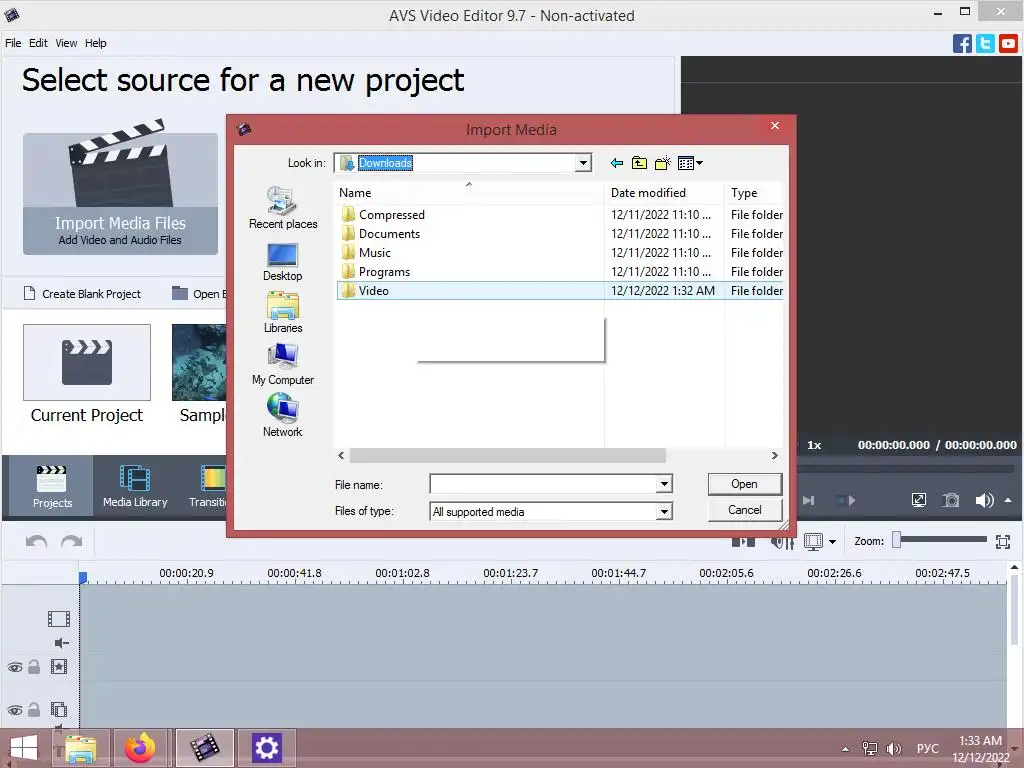Go up one folder level in Import Media
Screen dimensions: 1024x768
click(639, 163)
